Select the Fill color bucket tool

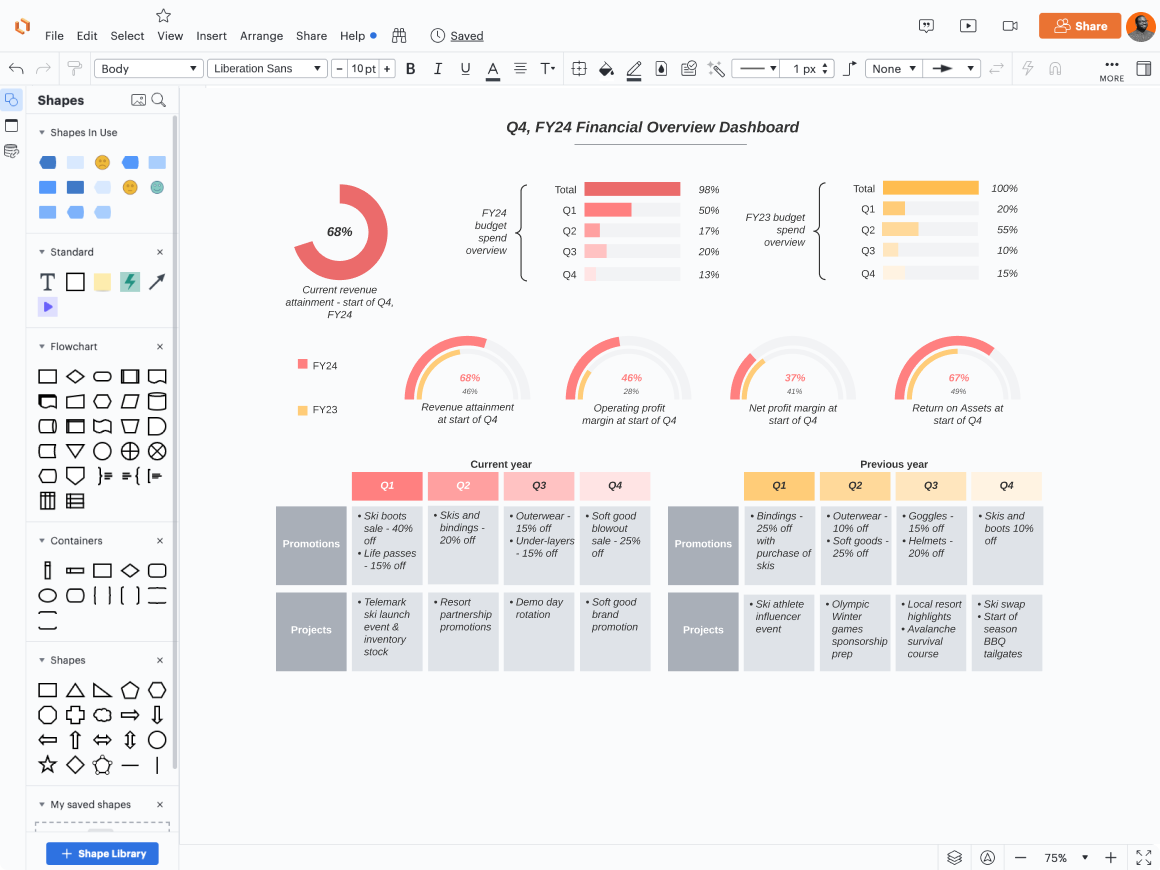pos(606,68)
